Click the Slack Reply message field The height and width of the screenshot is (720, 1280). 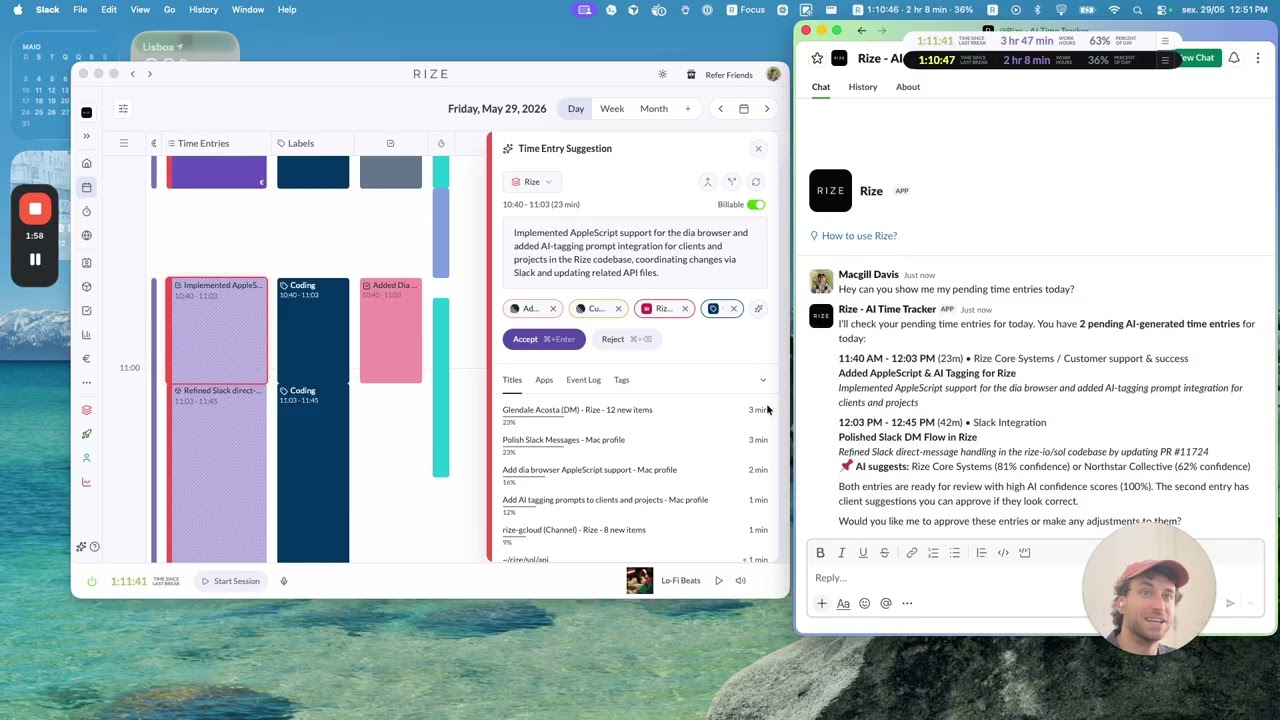pos(1035,578)
